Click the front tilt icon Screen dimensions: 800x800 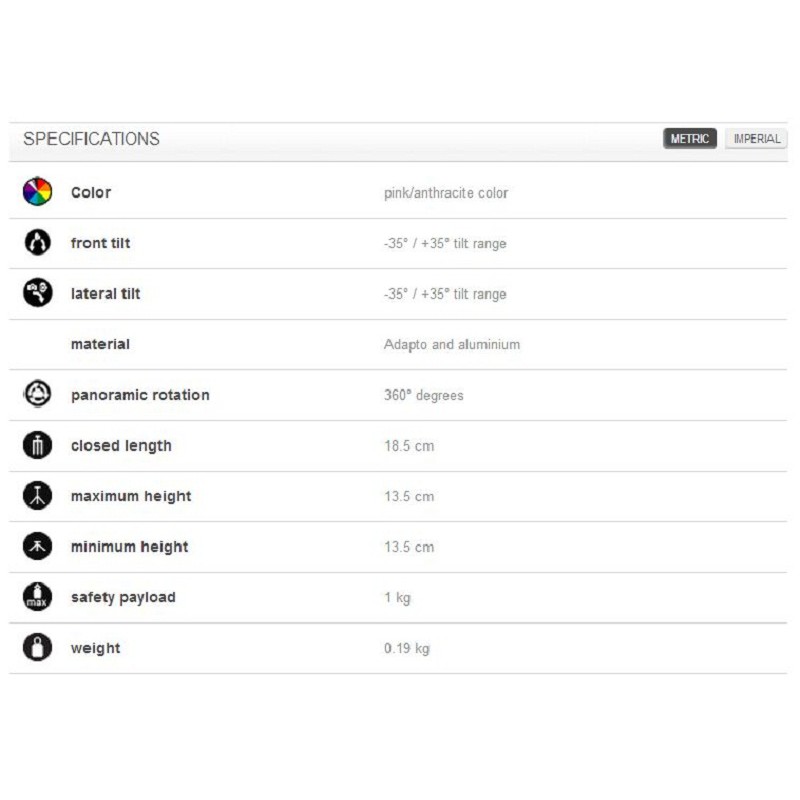37,243
